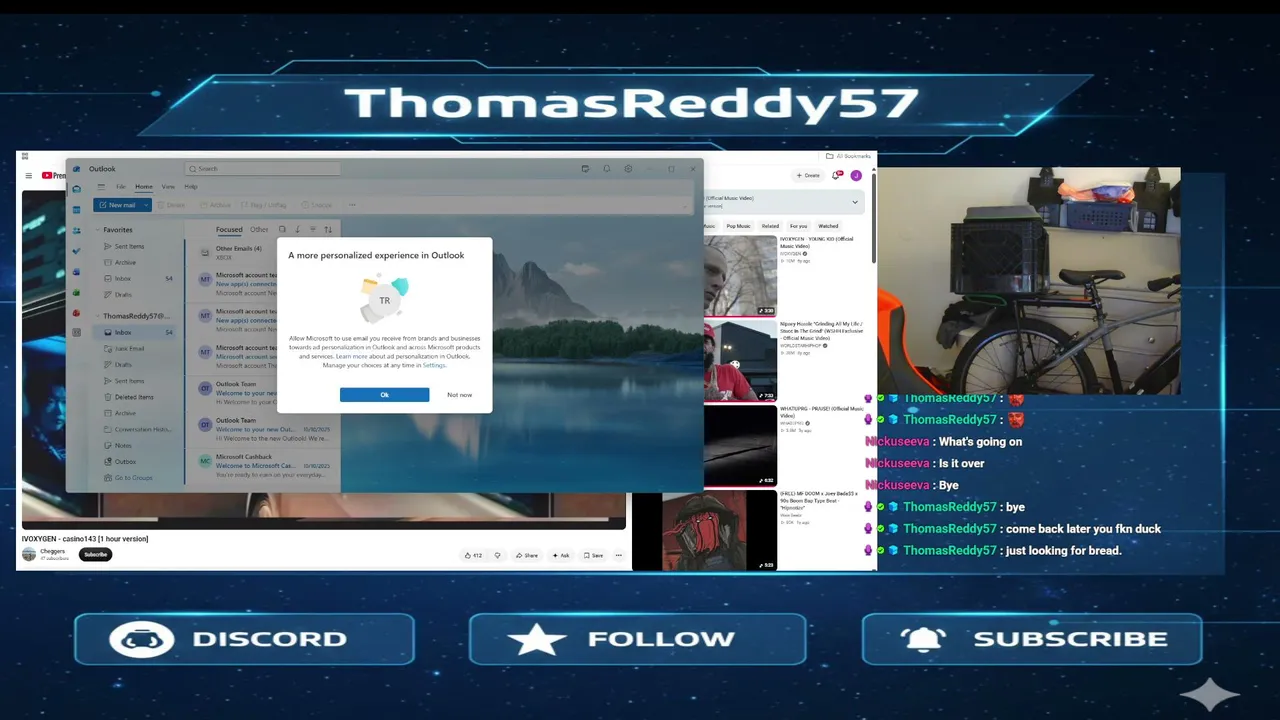Screen dimensions: 1280x720
Task: Click Snooze in the Outlook ribbon
Action: click(317, 205)
